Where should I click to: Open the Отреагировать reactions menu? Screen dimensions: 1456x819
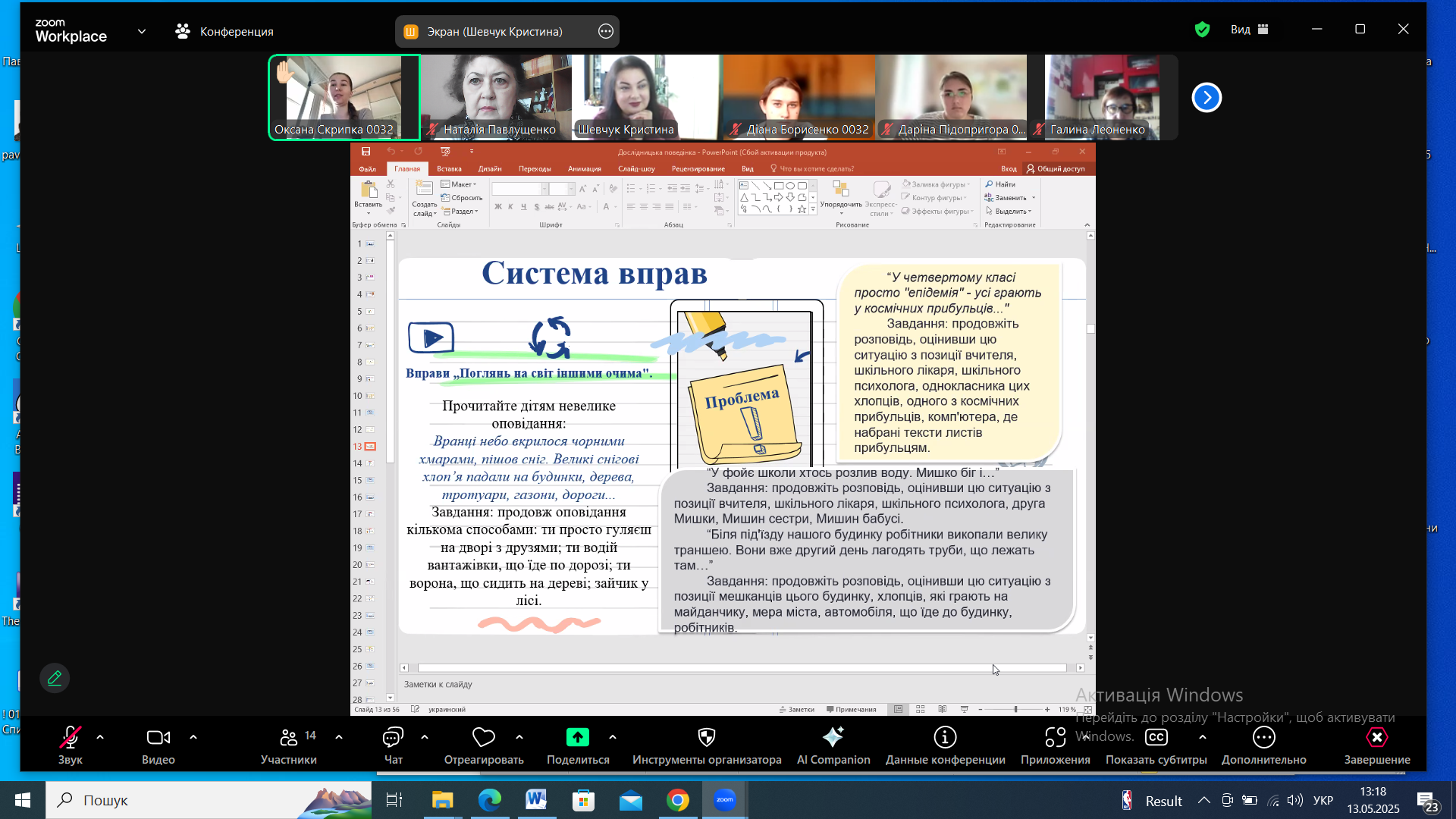484,745
